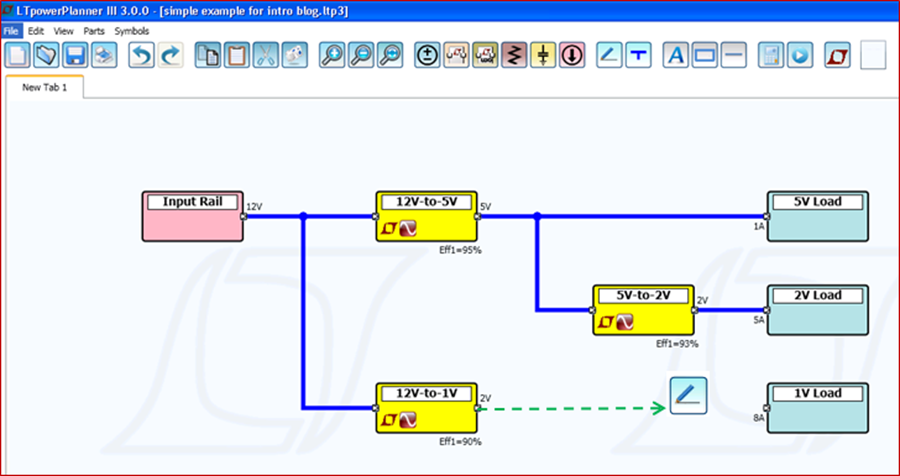The image size is (900, 476).
Task: Click the pencil wire tool on canvas
Action: 688,397
